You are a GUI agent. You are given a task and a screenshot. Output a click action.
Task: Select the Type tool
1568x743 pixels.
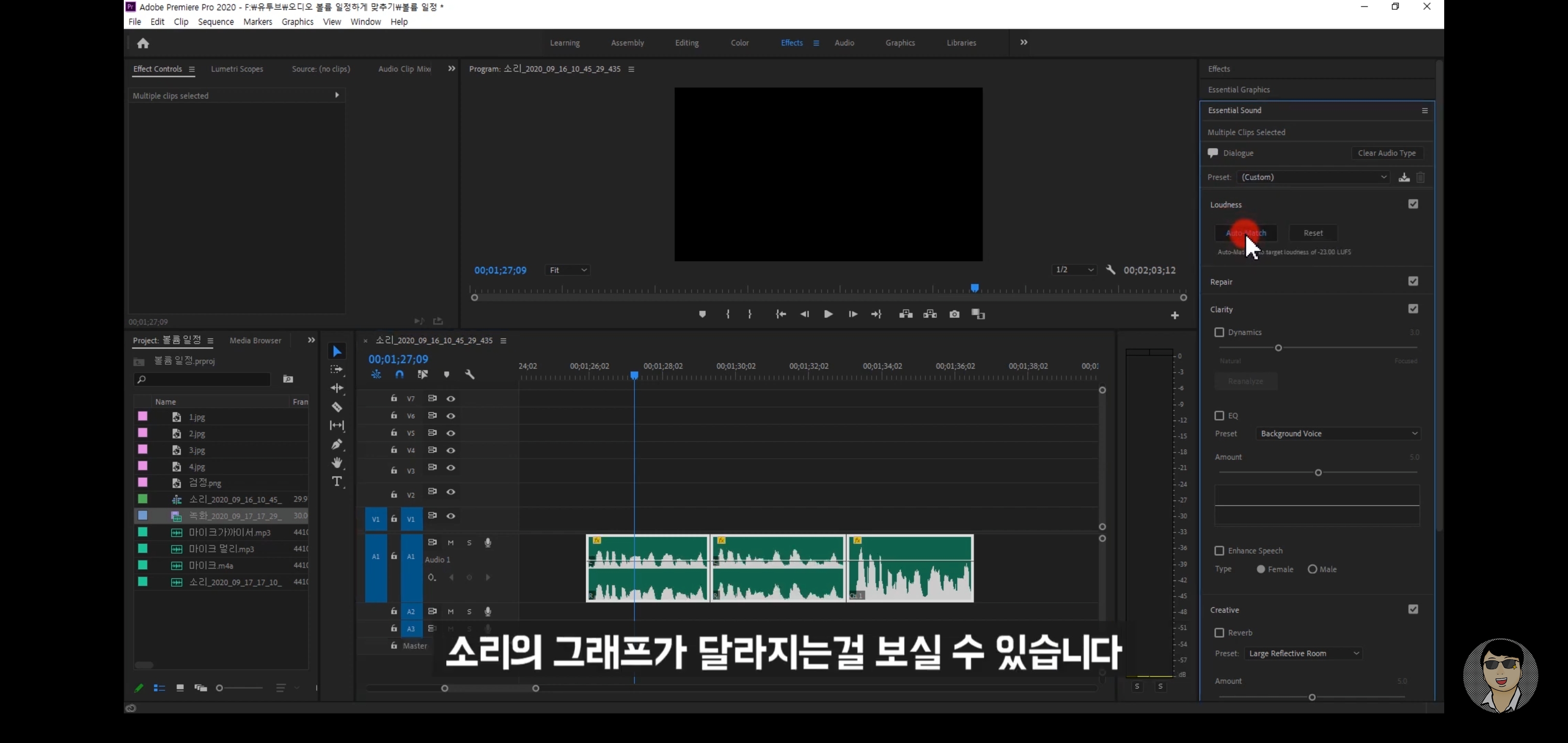click(x=337, y=482)
